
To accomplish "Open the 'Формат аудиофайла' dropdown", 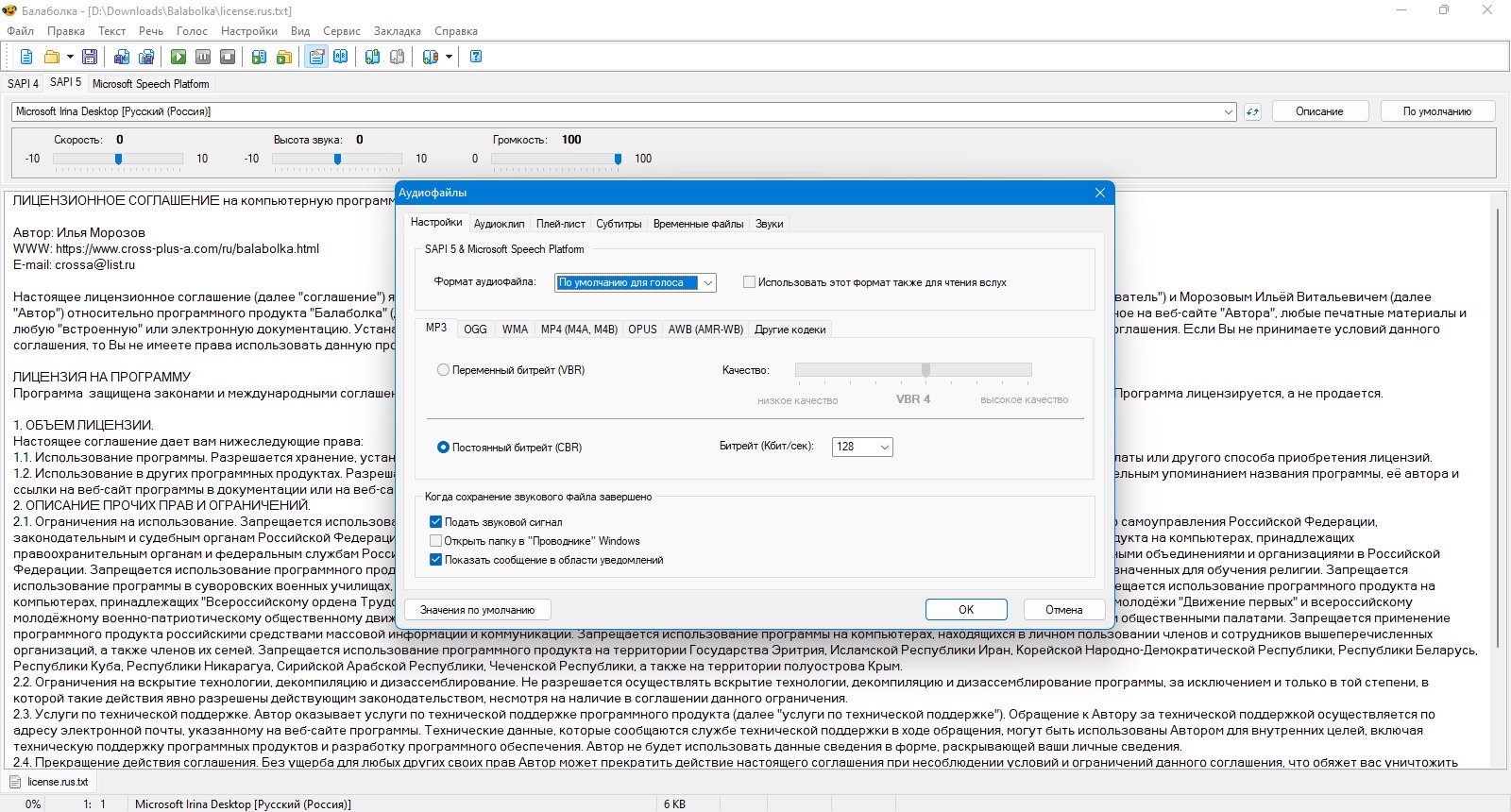I will (x=708, y=282).
